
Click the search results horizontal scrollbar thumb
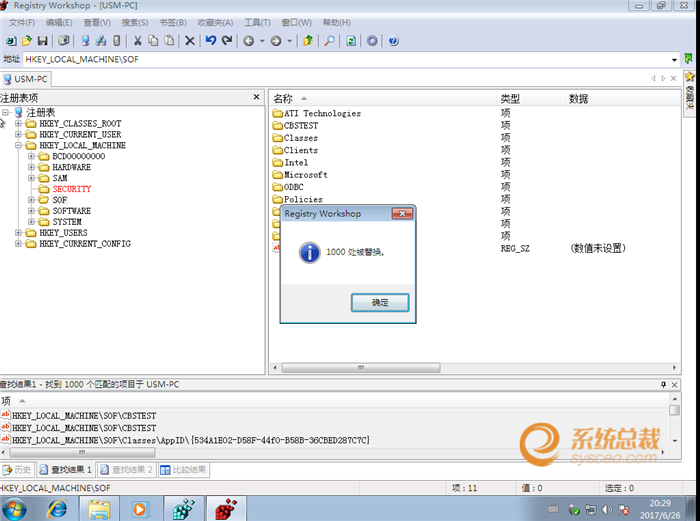tap(82, 453)
